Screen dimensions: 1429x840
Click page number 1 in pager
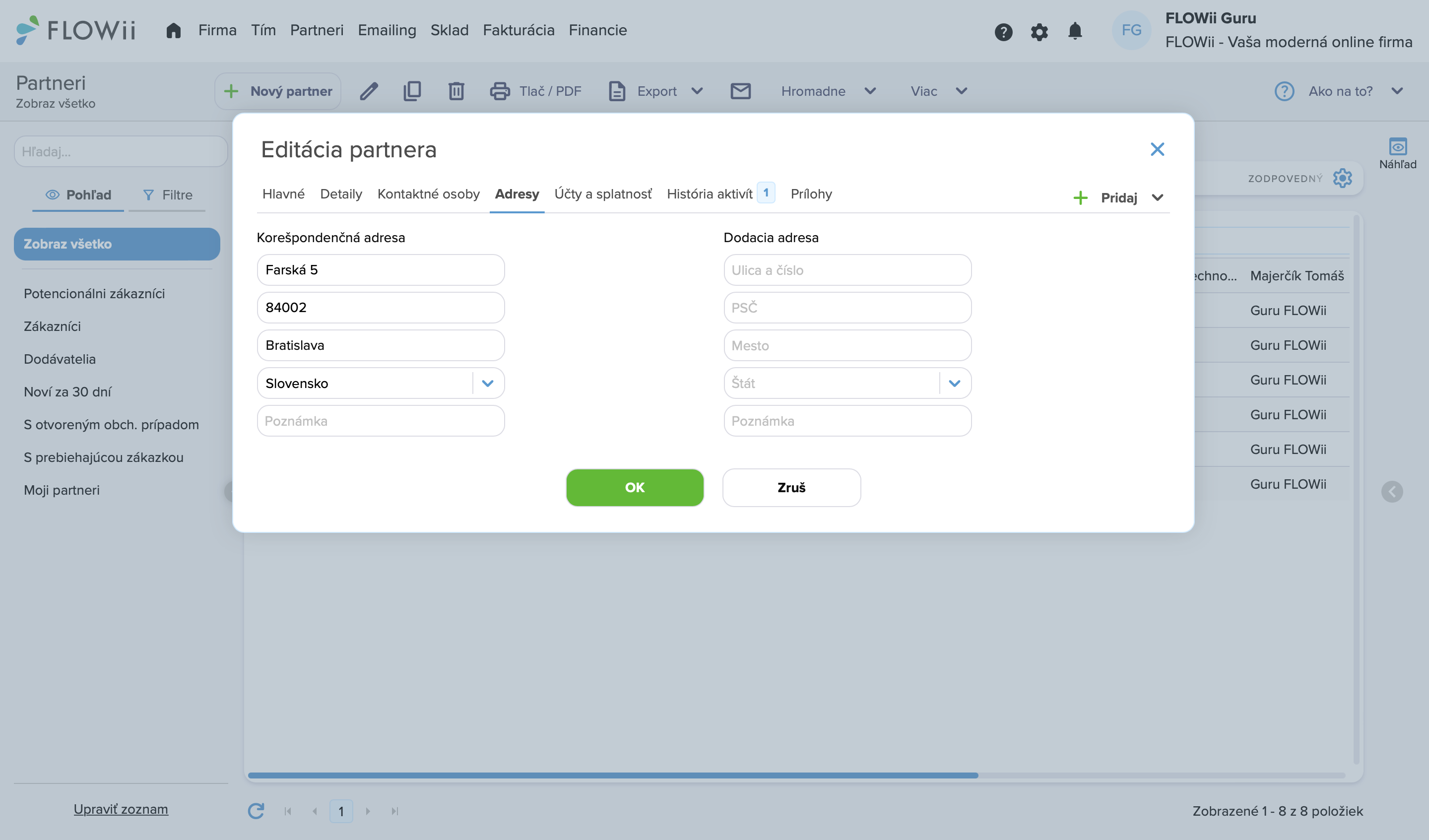pyautogui.click(x=341, y=811)
